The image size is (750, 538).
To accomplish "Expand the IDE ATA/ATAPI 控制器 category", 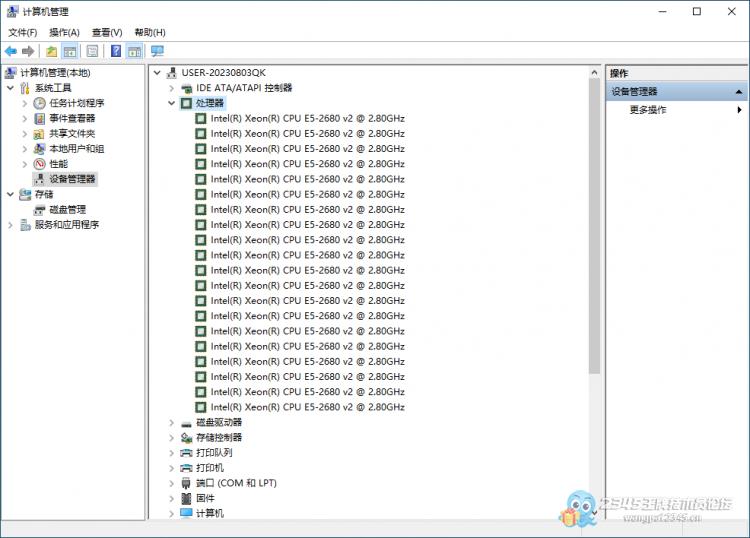I will coord(172,88).
